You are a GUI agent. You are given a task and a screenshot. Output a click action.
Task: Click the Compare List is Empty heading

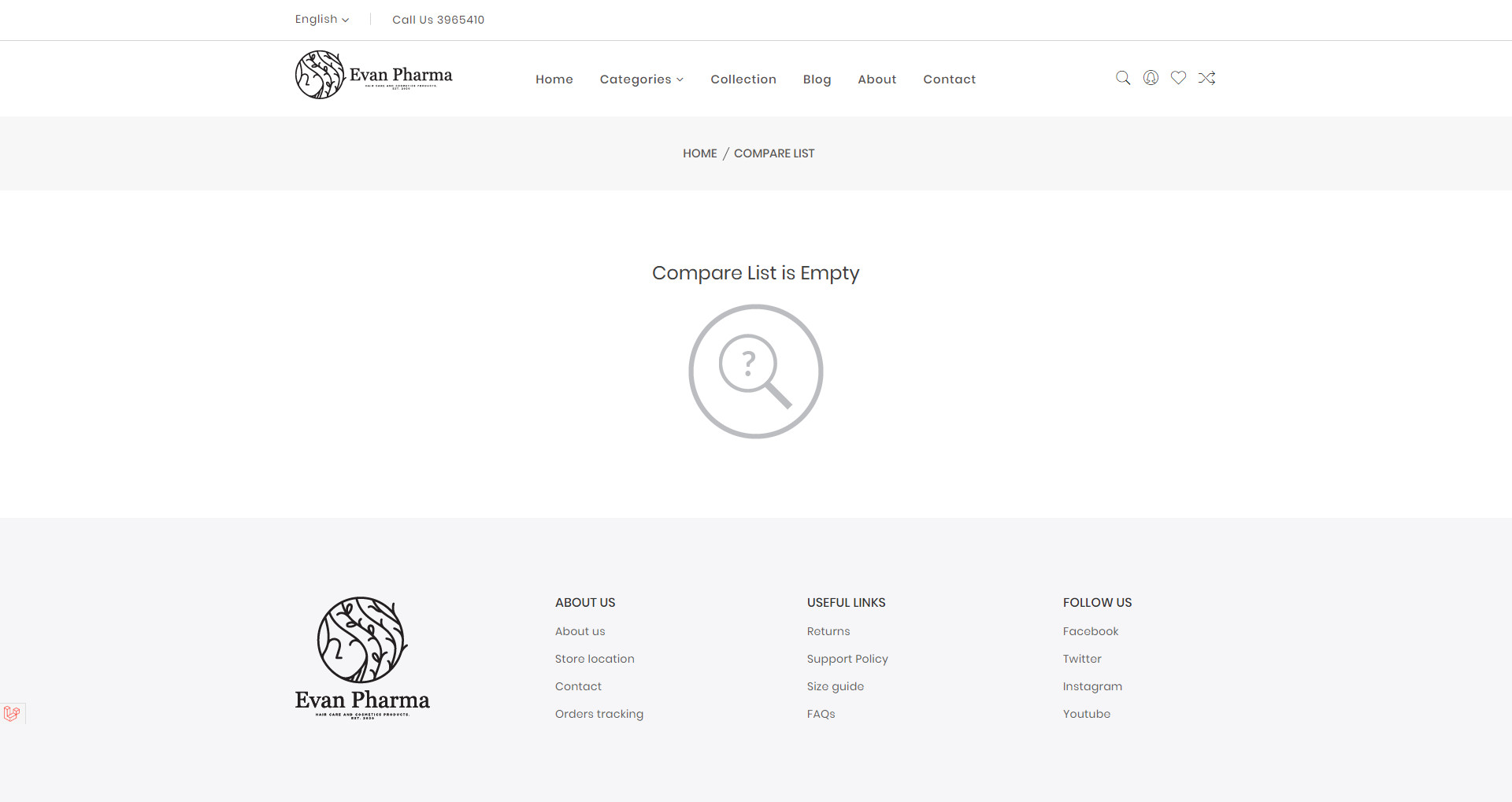(x=755, y=273)
